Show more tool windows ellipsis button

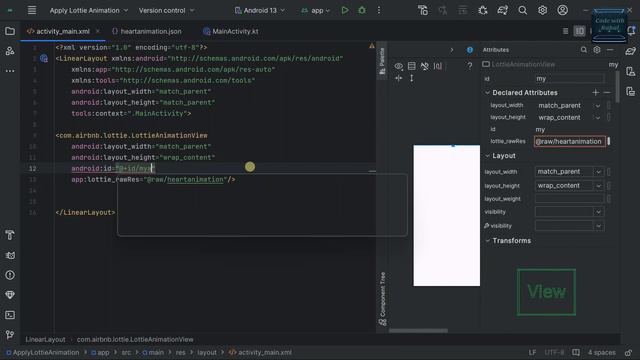pyautogui.click(x=10, y=71)
